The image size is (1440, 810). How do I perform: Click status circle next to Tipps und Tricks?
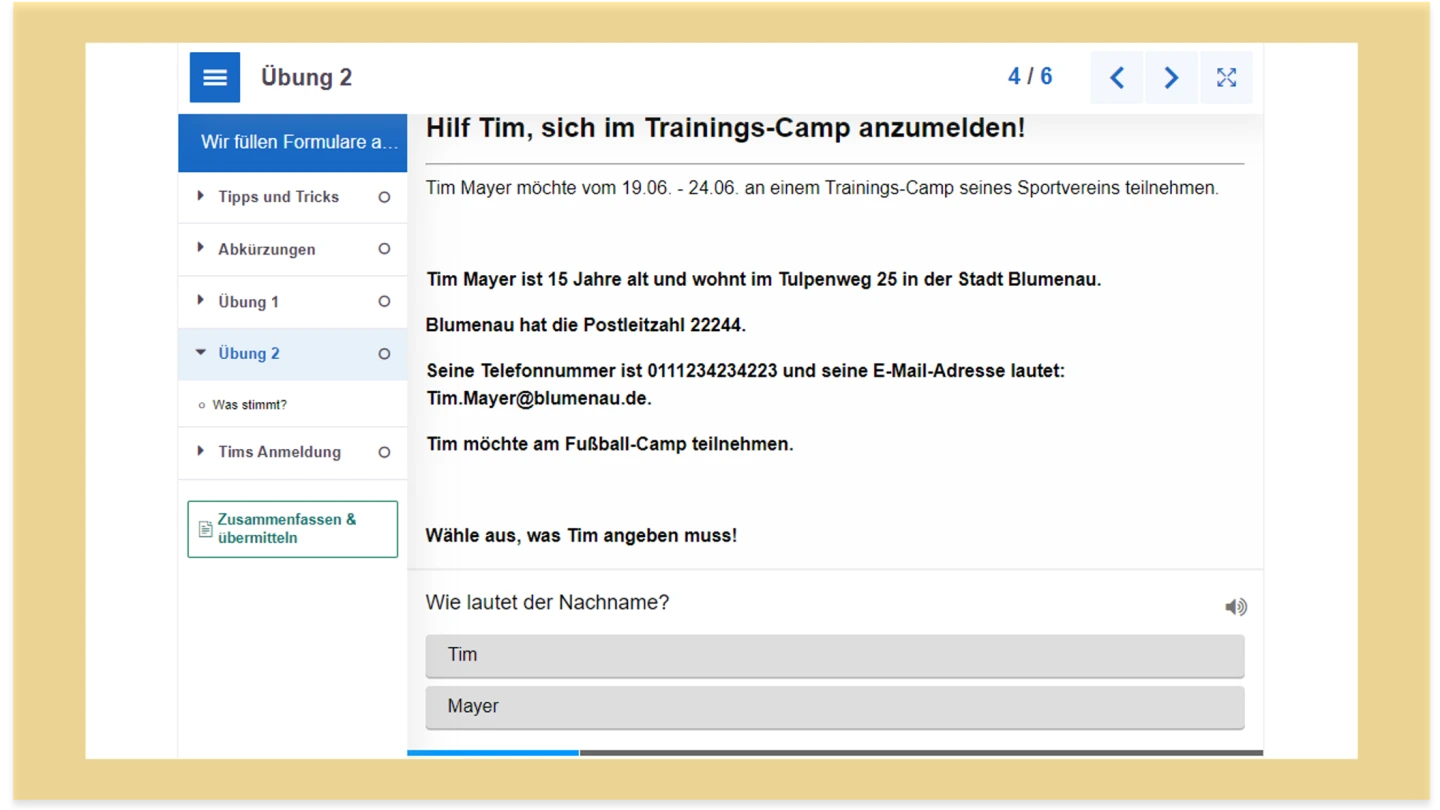(384, 197)
